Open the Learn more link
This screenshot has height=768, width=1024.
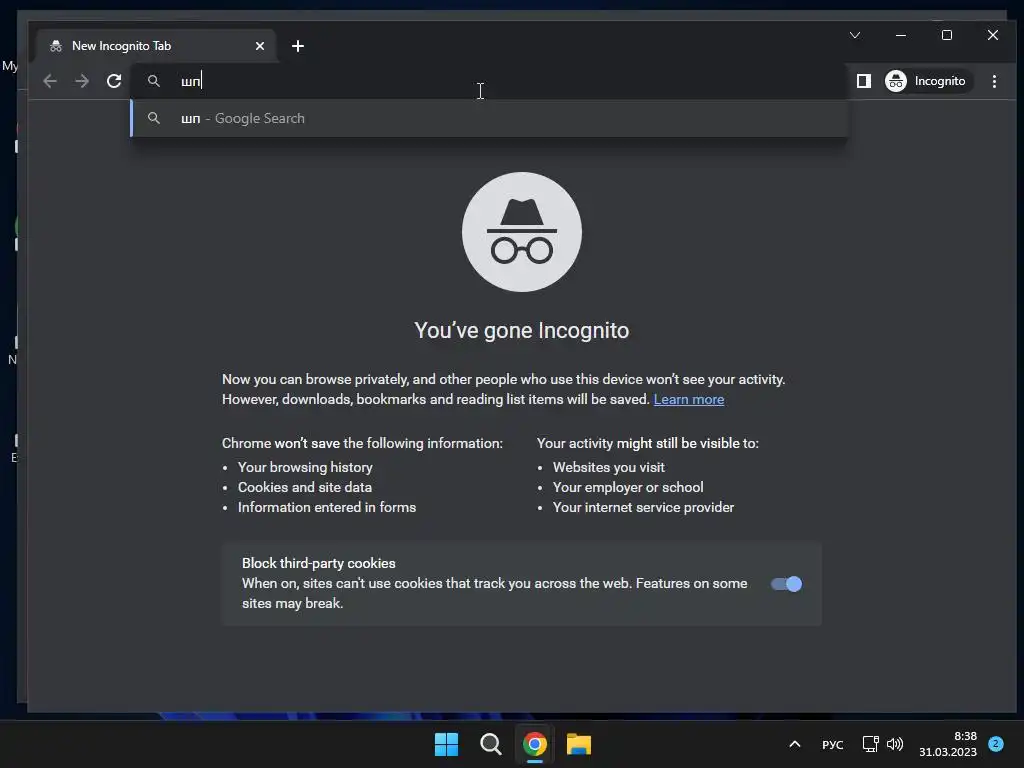click(x=688, y=399)
